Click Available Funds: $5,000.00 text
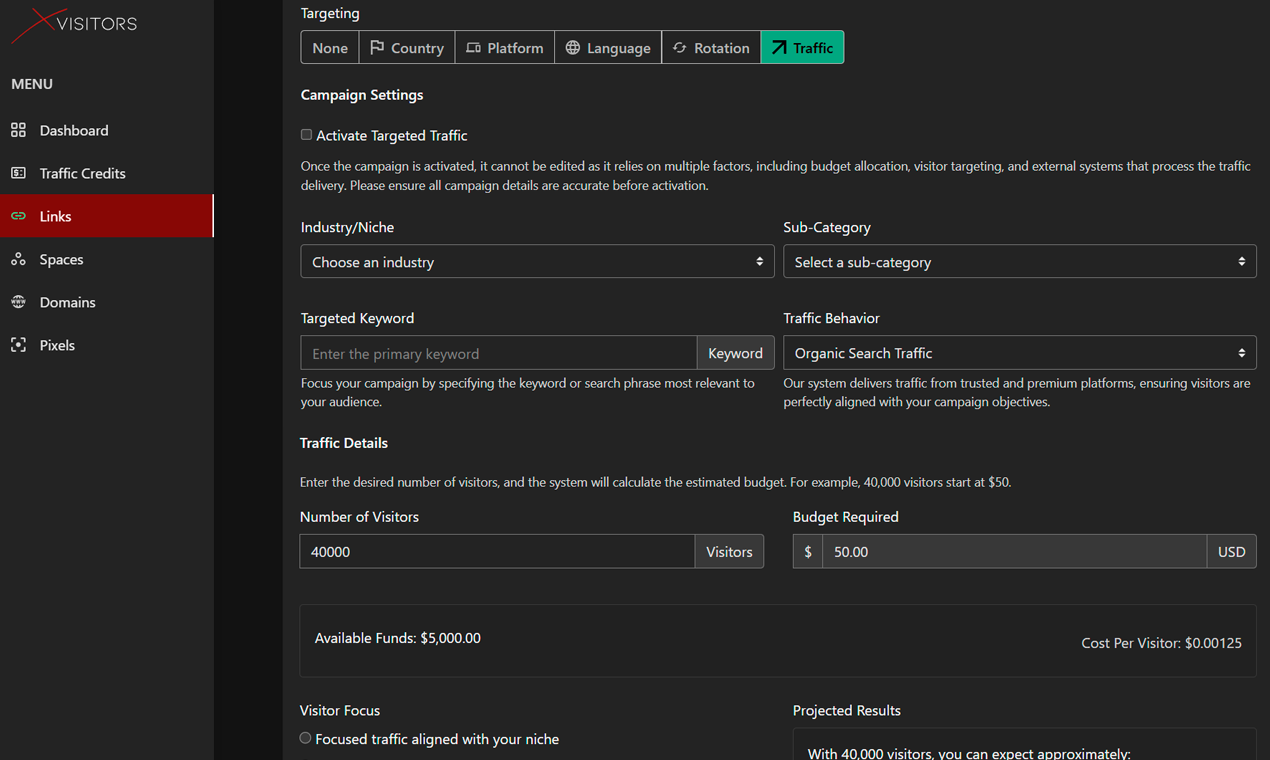The image size is (1270, 760). point(398,638)
